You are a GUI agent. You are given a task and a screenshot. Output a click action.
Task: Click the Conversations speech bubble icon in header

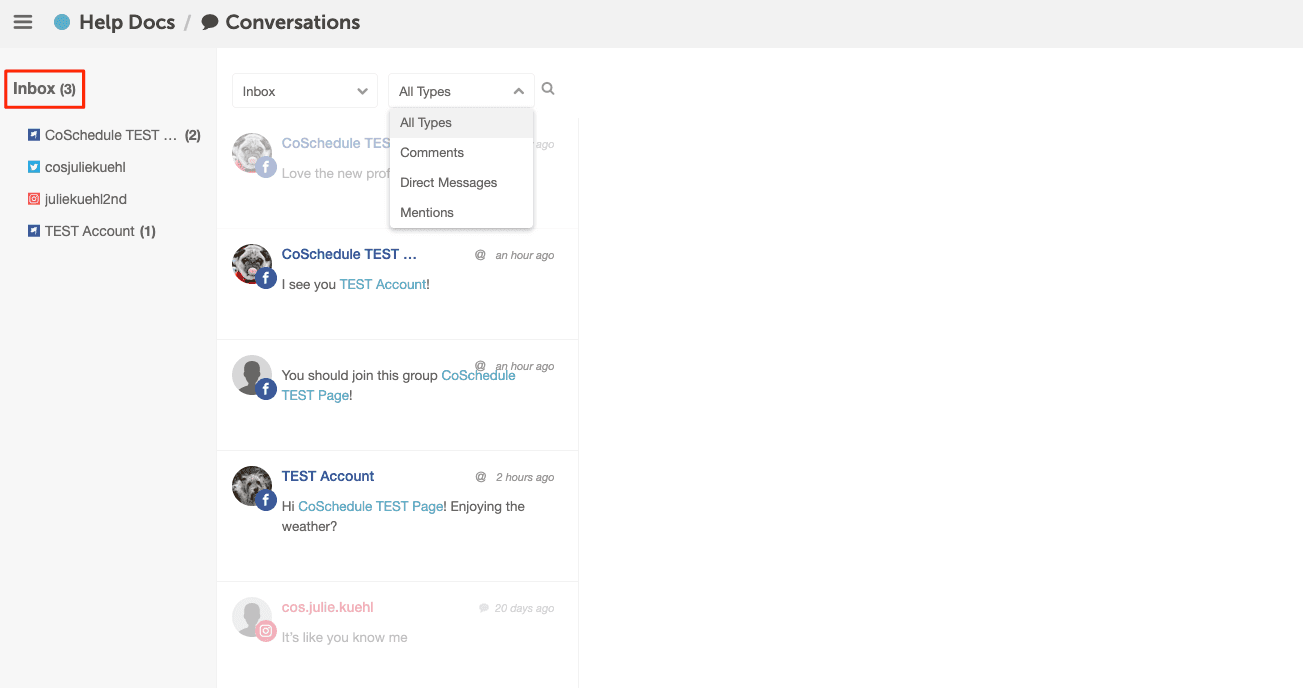coord(210,22)
